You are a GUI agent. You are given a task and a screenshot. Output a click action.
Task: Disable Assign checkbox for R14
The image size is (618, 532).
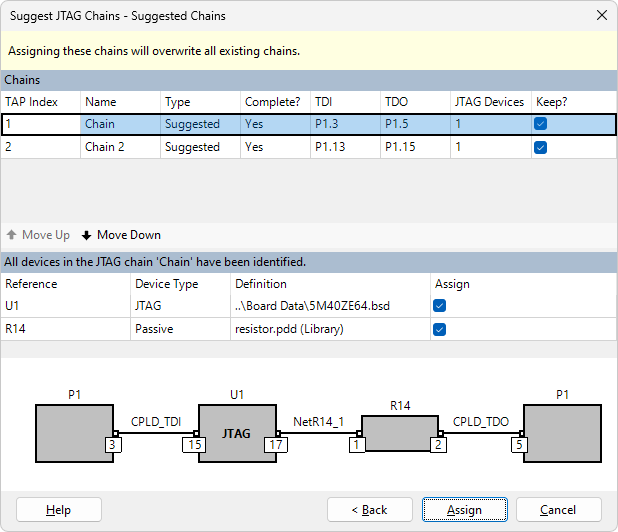click(439, 329)
